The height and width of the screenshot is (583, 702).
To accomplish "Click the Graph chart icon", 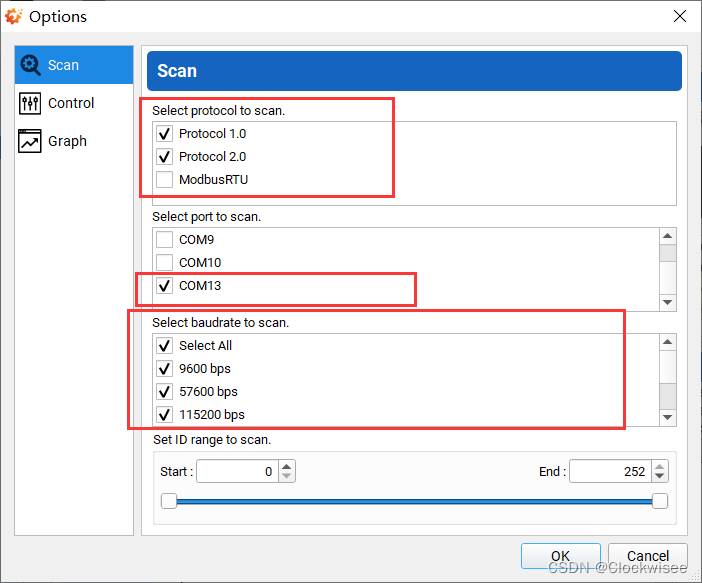I will 30,141.
